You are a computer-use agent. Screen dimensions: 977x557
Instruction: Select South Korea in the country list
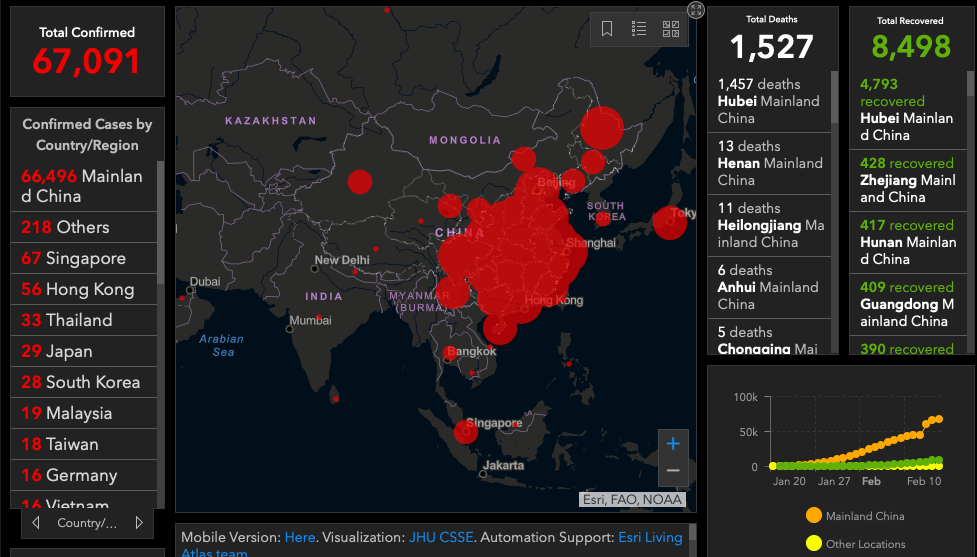coord(84,382)
